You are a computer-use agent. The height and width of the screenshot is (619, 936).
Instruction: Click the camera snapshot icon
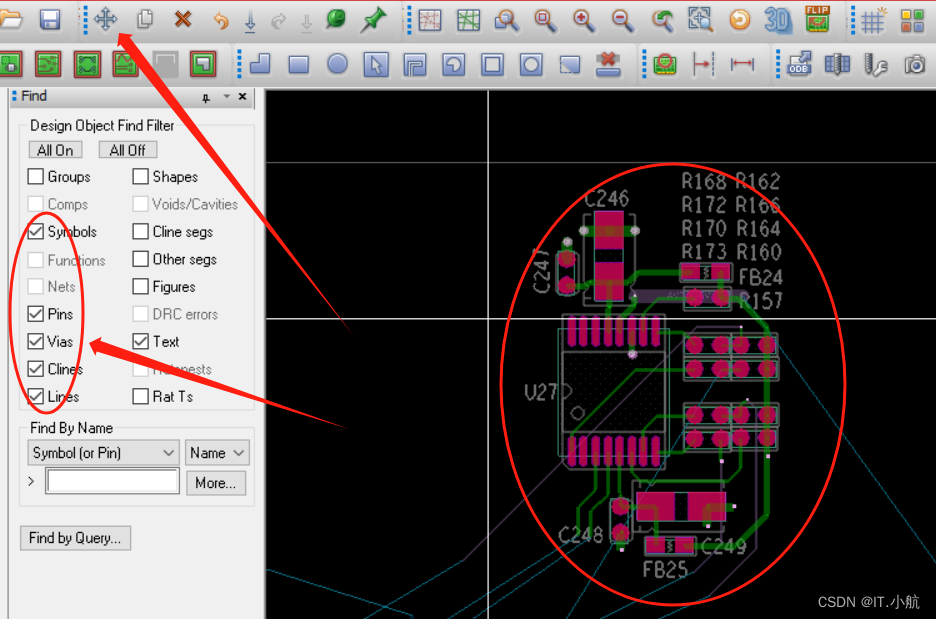[915, 64]
